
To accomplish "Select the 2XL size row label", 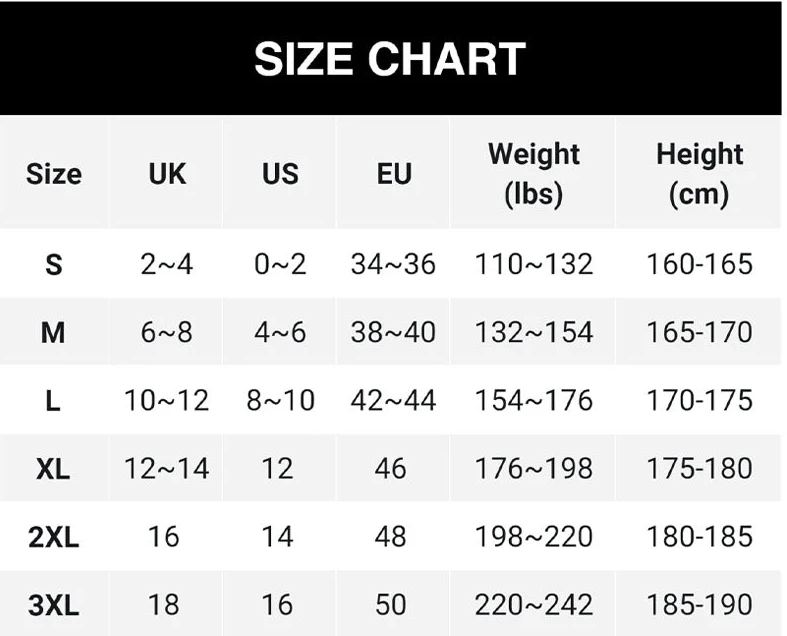I will click(53, 537).
